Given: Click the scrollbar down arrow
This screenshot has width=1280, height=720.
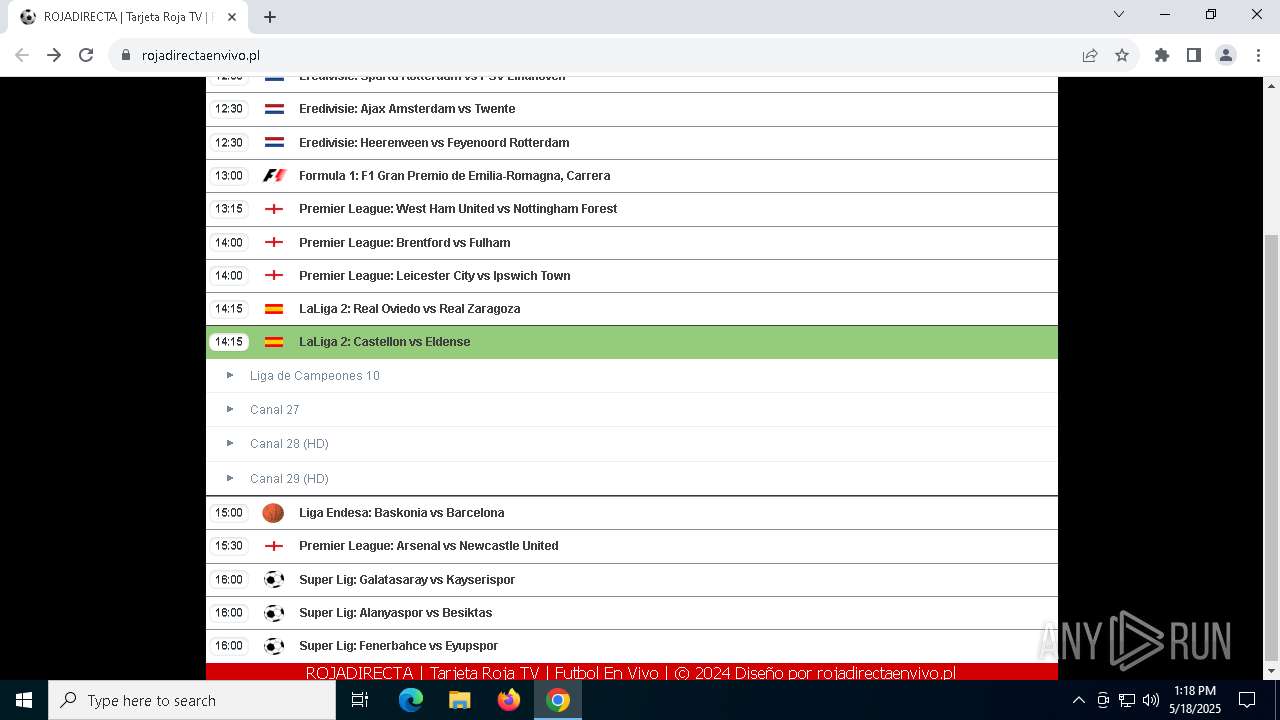Looking at the screenshot, I should pyautogui.click(x=1272, y=672).
